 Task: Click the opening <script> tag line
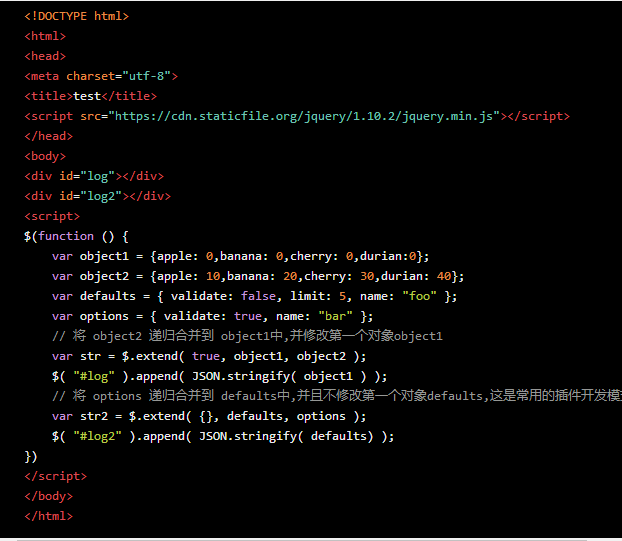pyautogui.click(x=52, y=216)
